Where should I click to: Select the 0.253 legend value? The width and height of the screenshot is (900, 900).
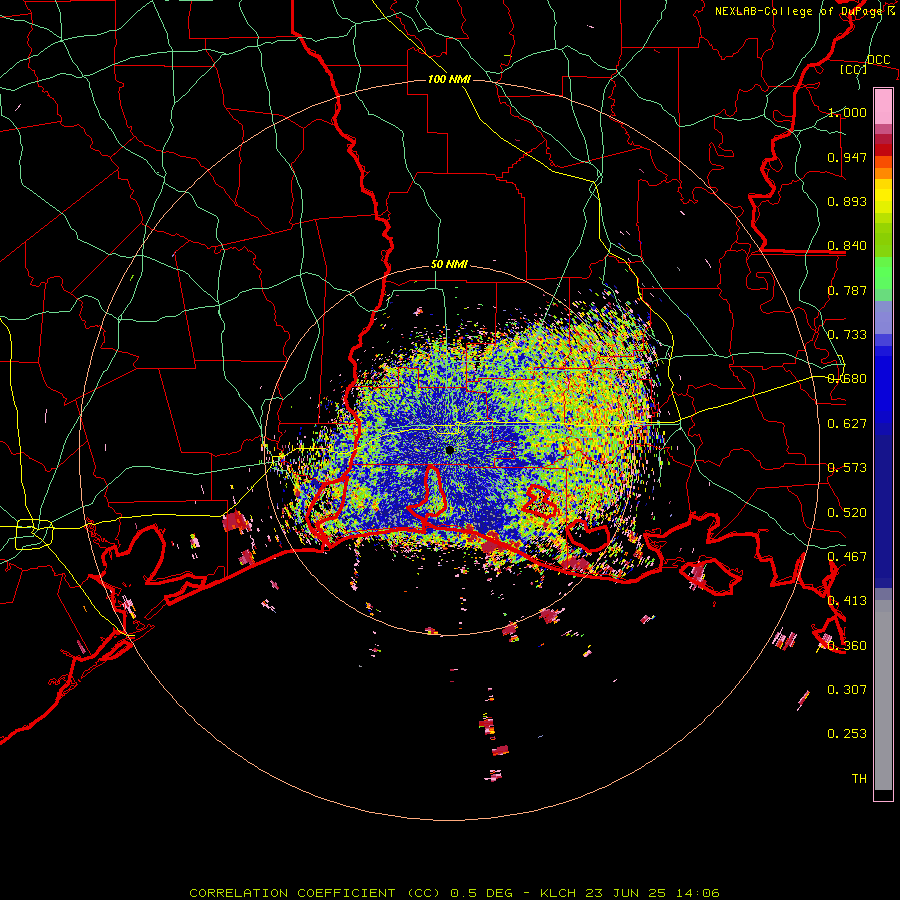(847, 734)
